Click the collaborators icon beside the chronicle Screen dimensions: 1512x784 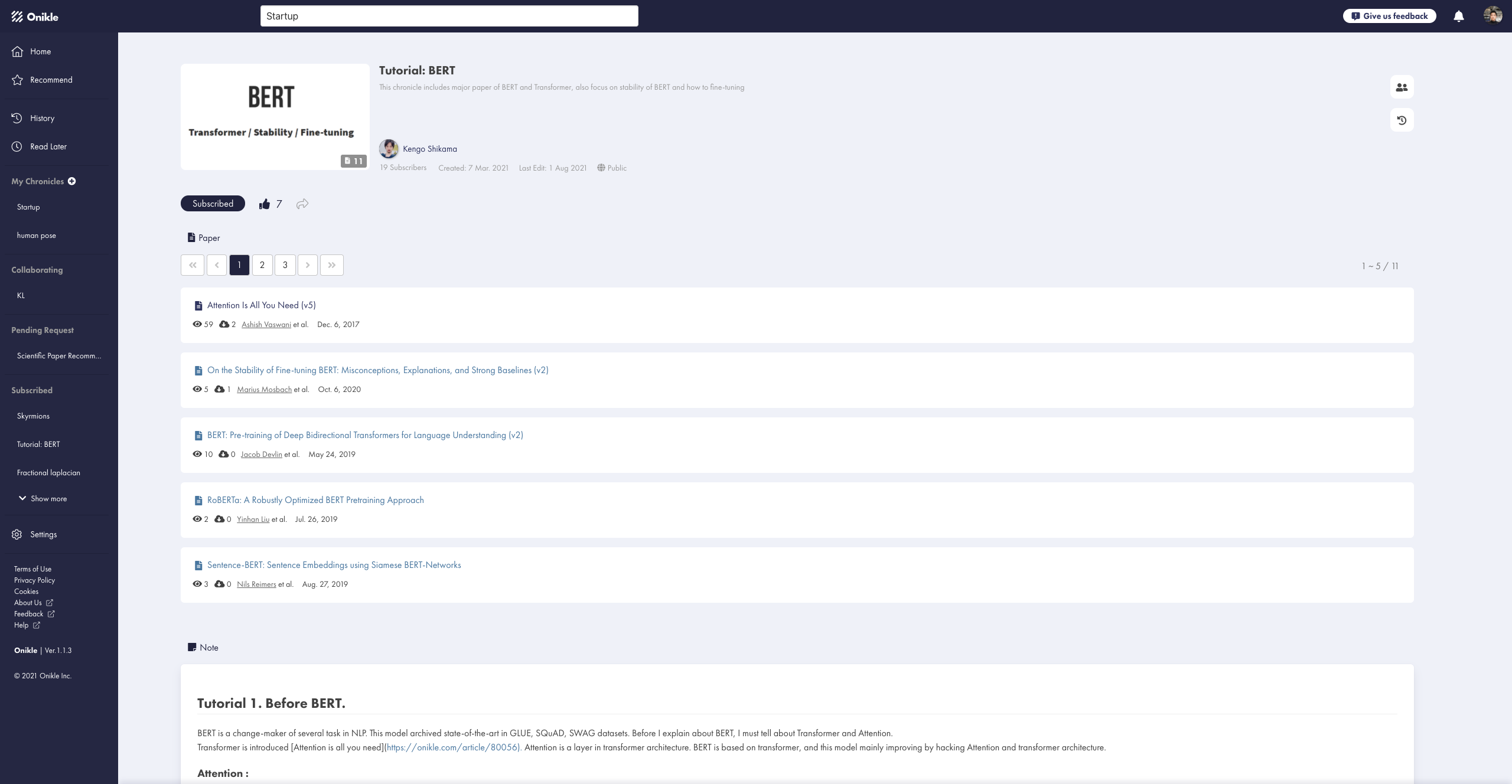tap(1402, 87)
